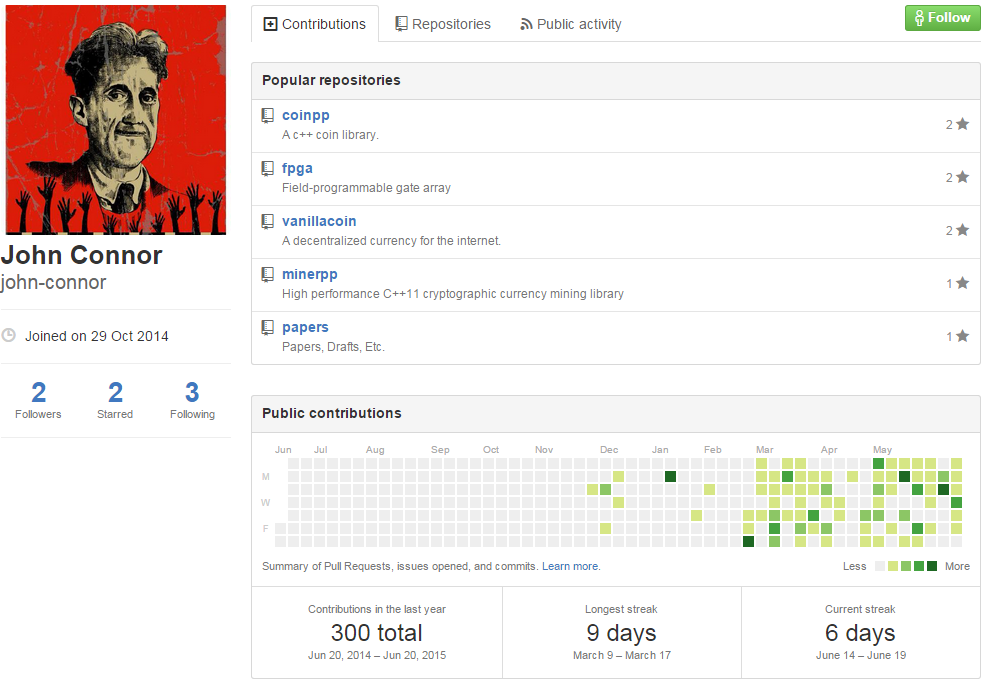Click the 'A decentralized currency for the internet.' text
Viewport: 993px width, 680px height.
pyautogui.click(x=391, y=241)
